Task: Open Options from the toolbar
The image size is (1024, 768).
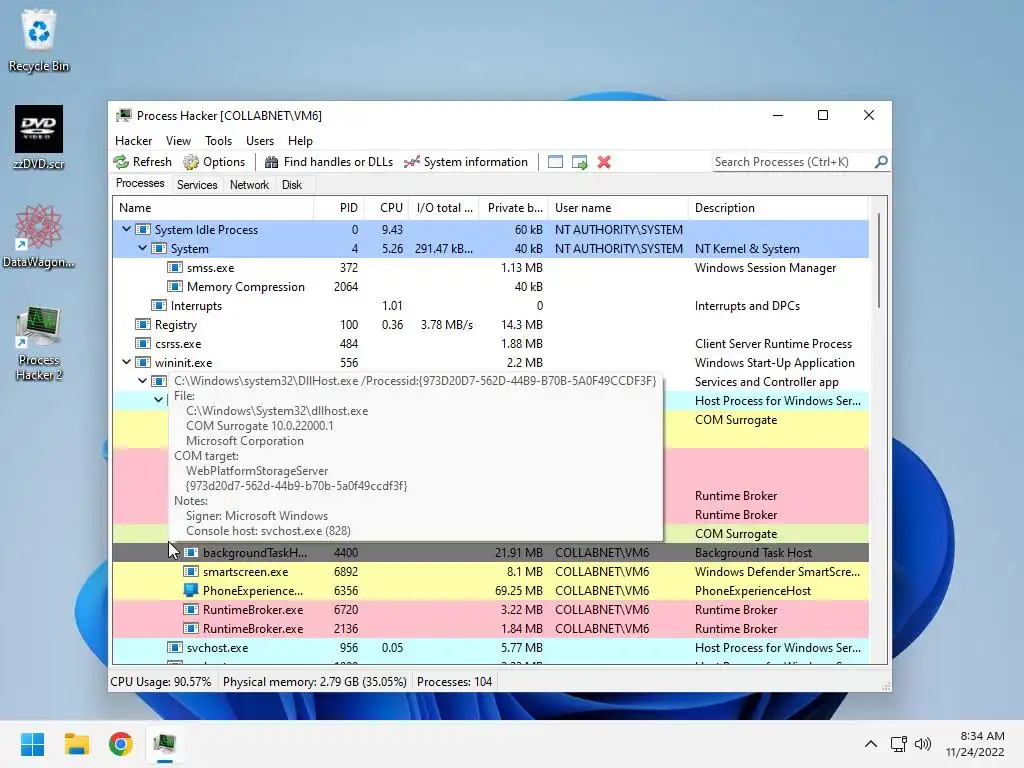Action: (x=214, y=162)
